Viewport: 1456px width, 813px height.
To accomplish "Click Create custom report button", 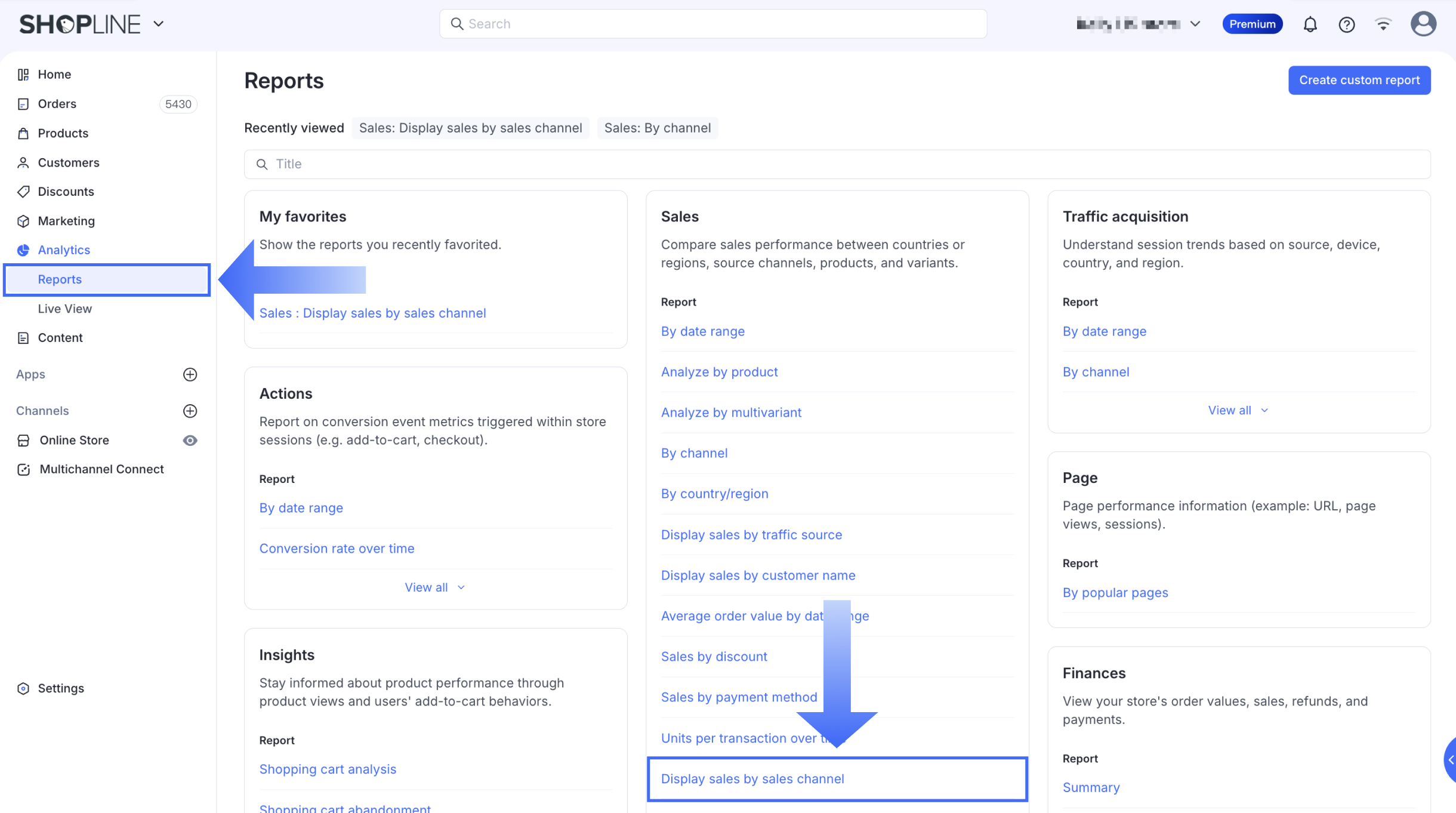I will coord(1359,80).
